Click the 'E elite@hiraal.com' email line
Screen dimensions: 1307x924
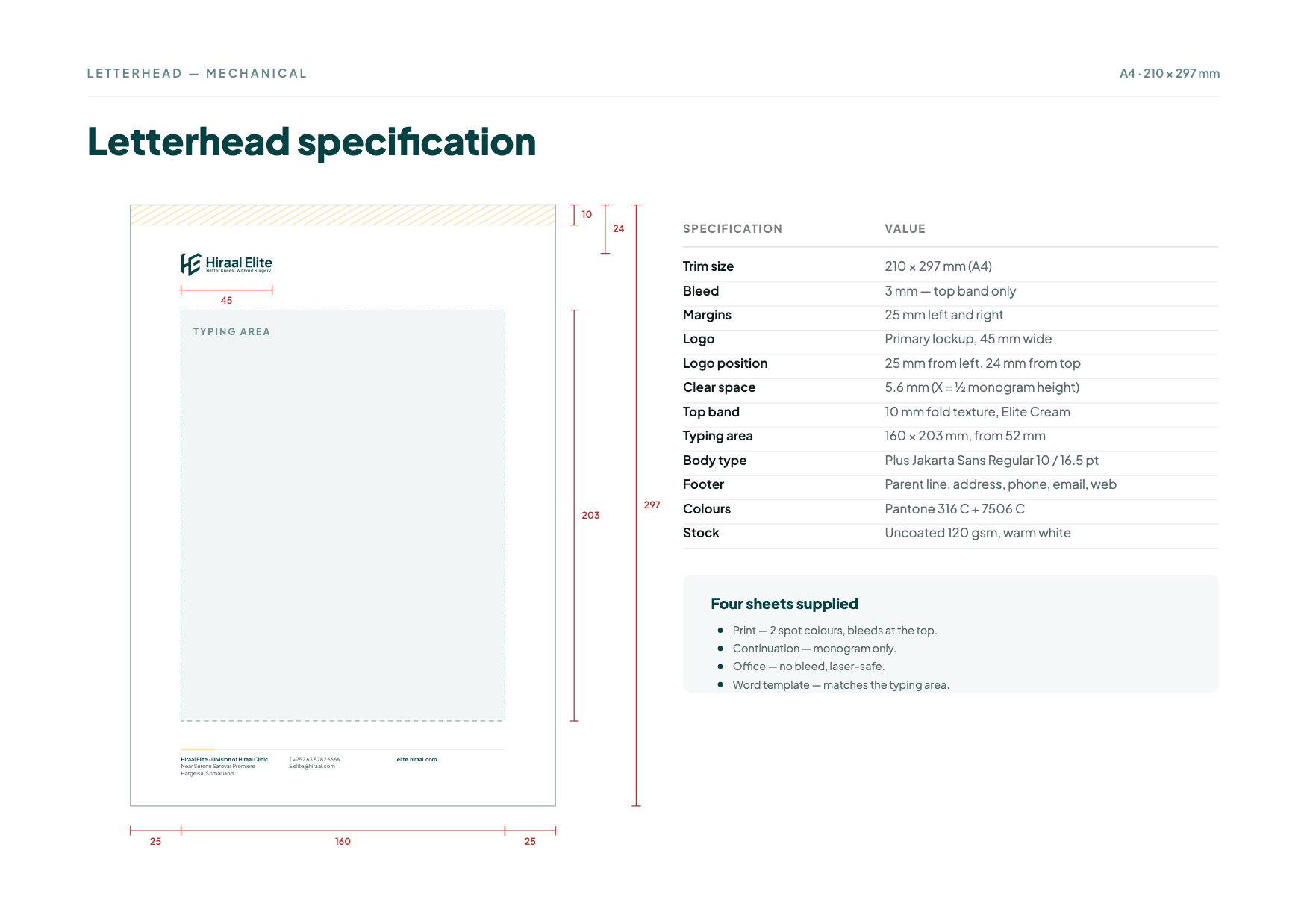[x=312, y=767]
